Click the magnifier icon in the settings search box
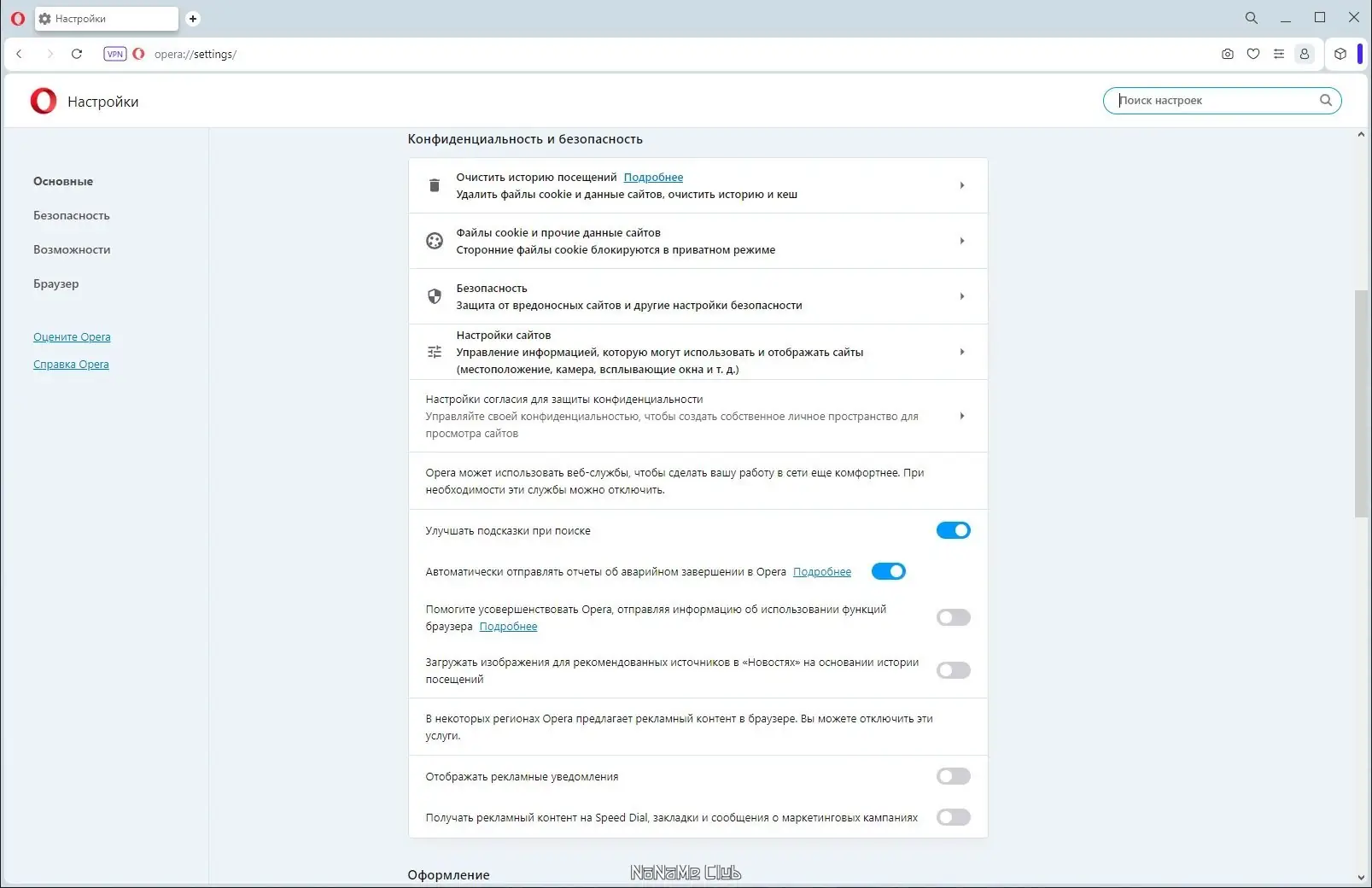Image resolution: width=1372 pixels, height=888 pixels. click(1326, 100)
